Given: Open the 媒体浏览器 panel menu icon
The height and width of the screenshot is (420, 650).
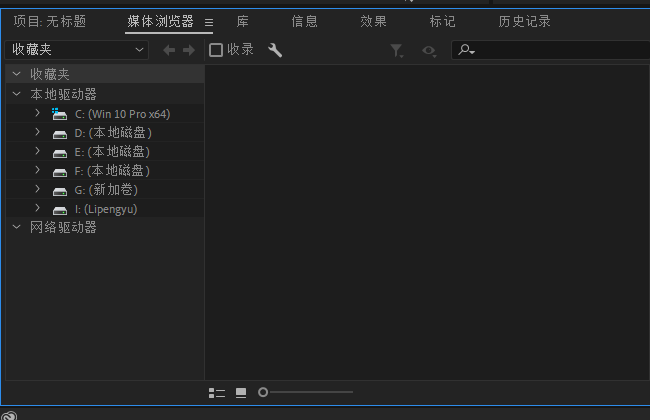Looking at the screenshot, I should tap(209, 22).
